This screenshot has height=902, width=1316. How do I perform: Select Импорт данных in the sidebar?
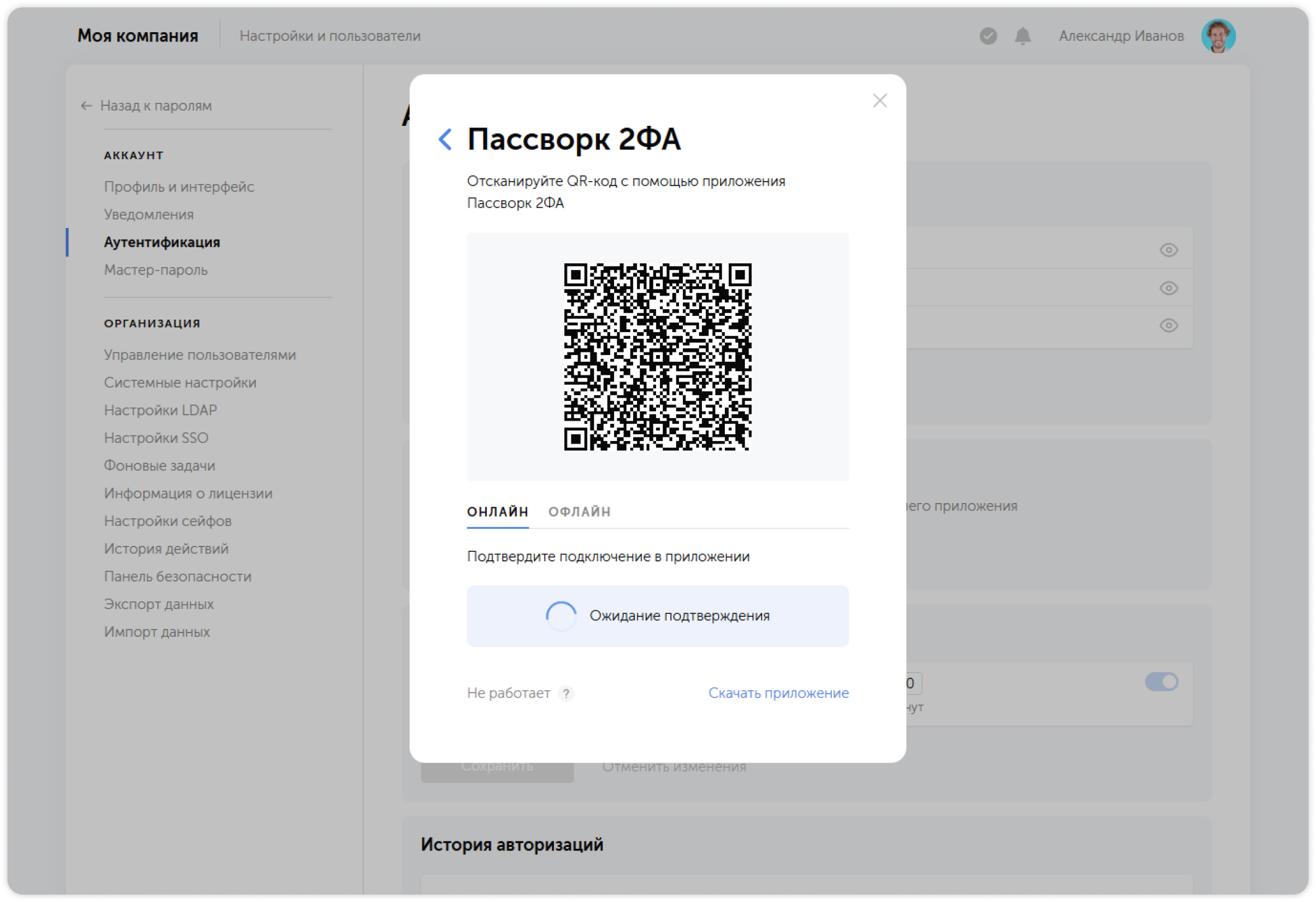158,631
